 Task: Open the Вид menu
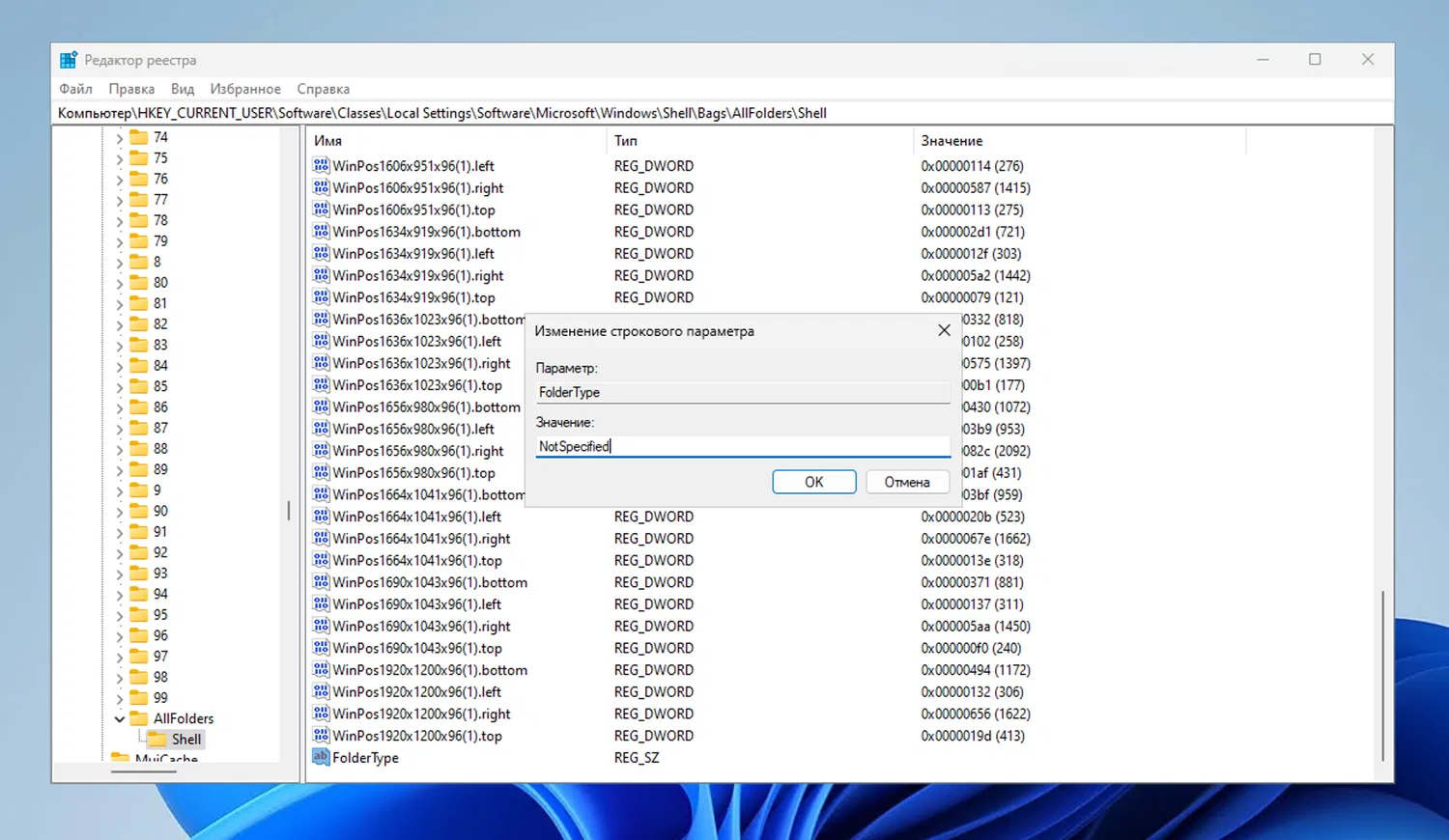point(183,89)
